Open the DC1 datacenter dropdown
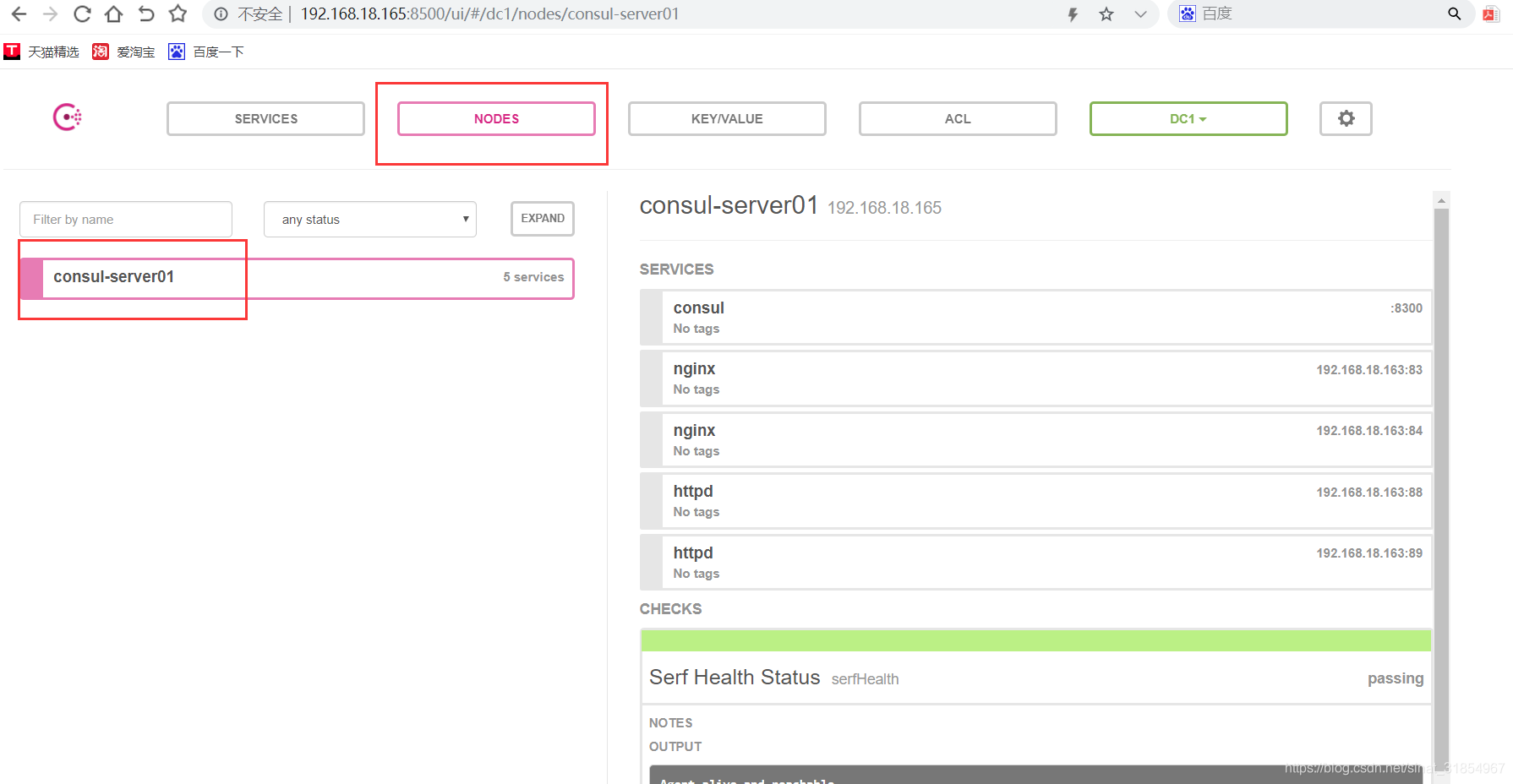 click(1188, 118)
